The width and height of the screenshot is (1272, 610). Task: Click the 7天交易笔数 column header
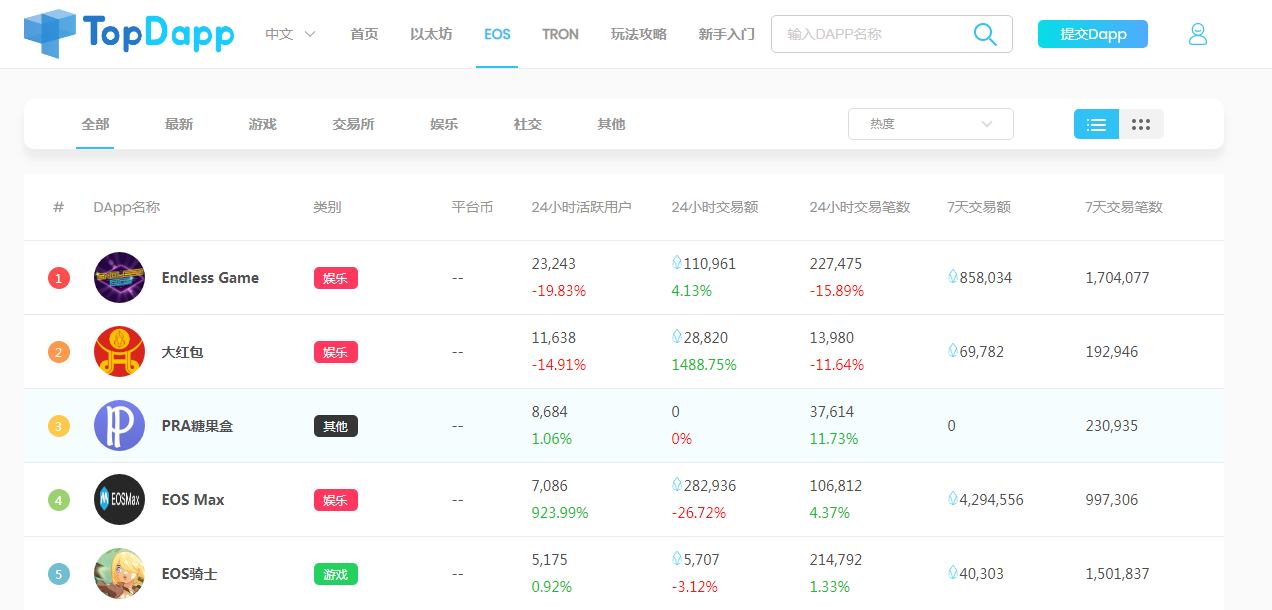[1124, 207]
